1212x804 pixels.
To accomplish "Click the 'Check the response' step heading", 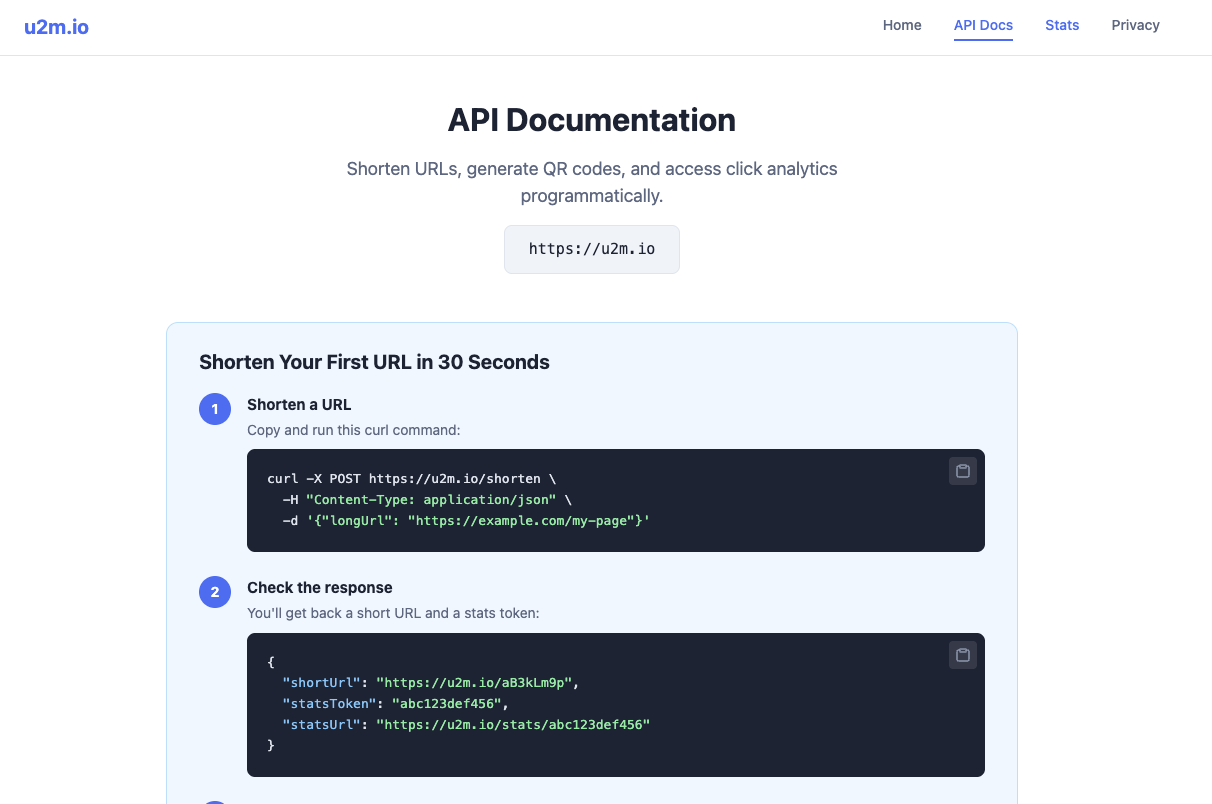I will [x=319, y=587].
